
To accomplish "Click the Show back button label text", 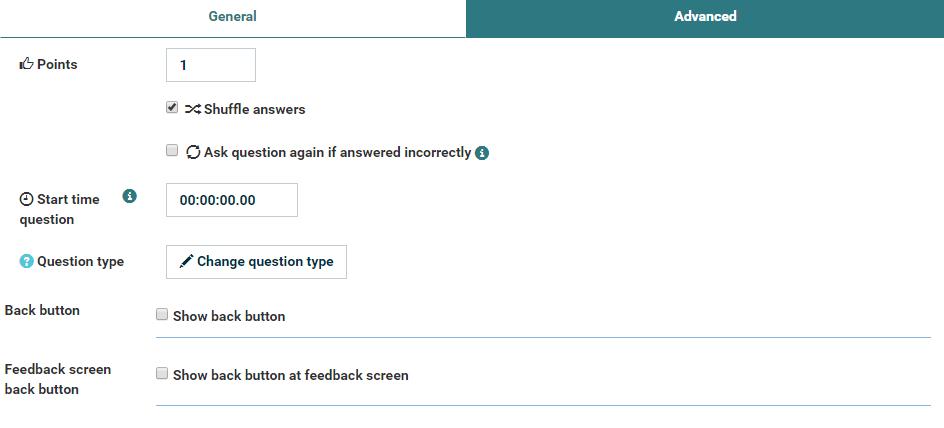I will click(x=229, y=316).
